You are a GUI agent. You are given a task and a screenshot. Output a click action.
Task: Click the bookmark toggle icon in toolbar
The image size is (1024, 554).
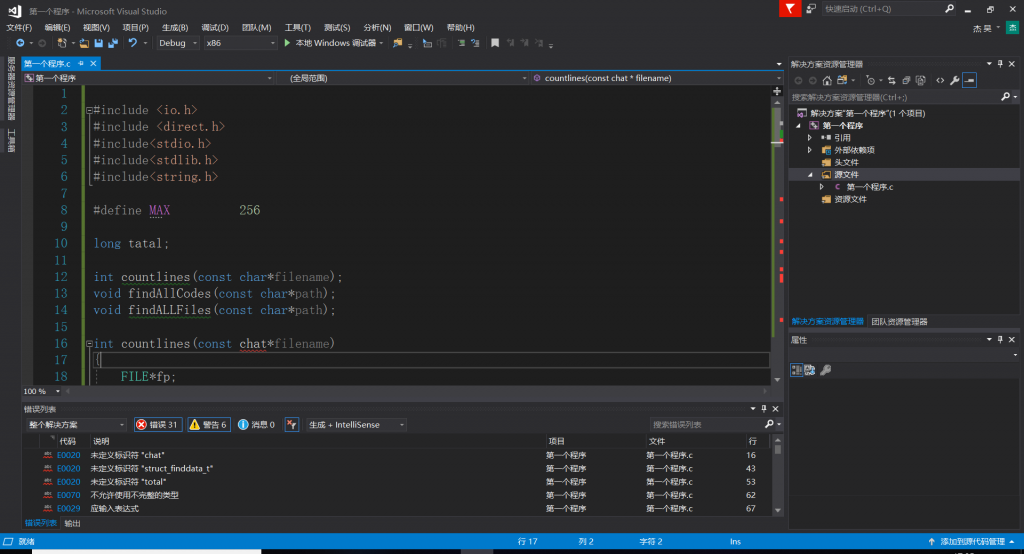tap(495, 43)
